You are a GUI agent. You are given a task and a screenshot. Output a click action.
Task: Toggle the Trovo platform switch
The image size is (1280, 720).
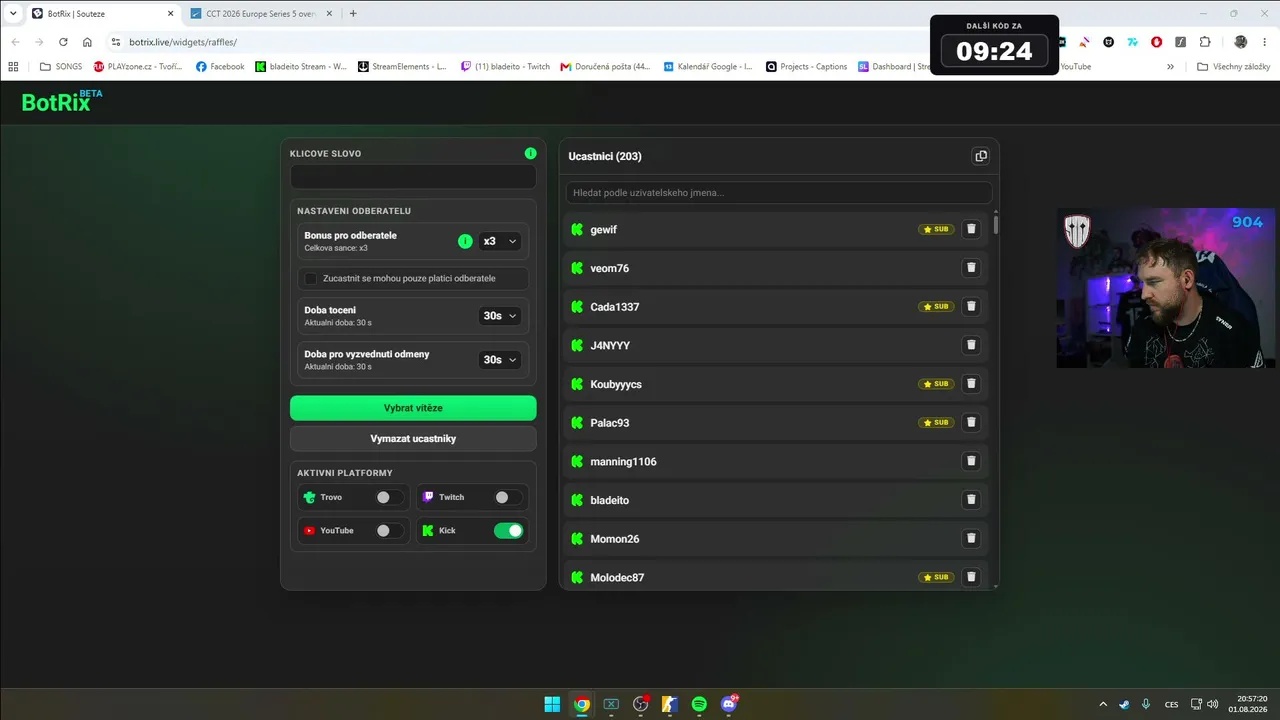tap(389, 497)
